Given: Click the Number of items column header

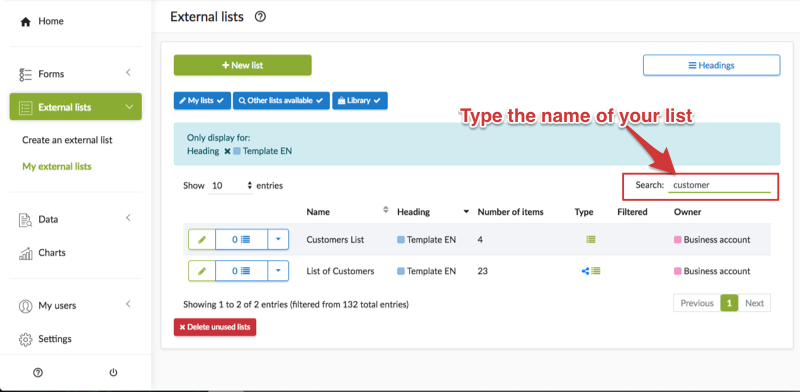Looking at the screenshot, I should click(510, 212).
